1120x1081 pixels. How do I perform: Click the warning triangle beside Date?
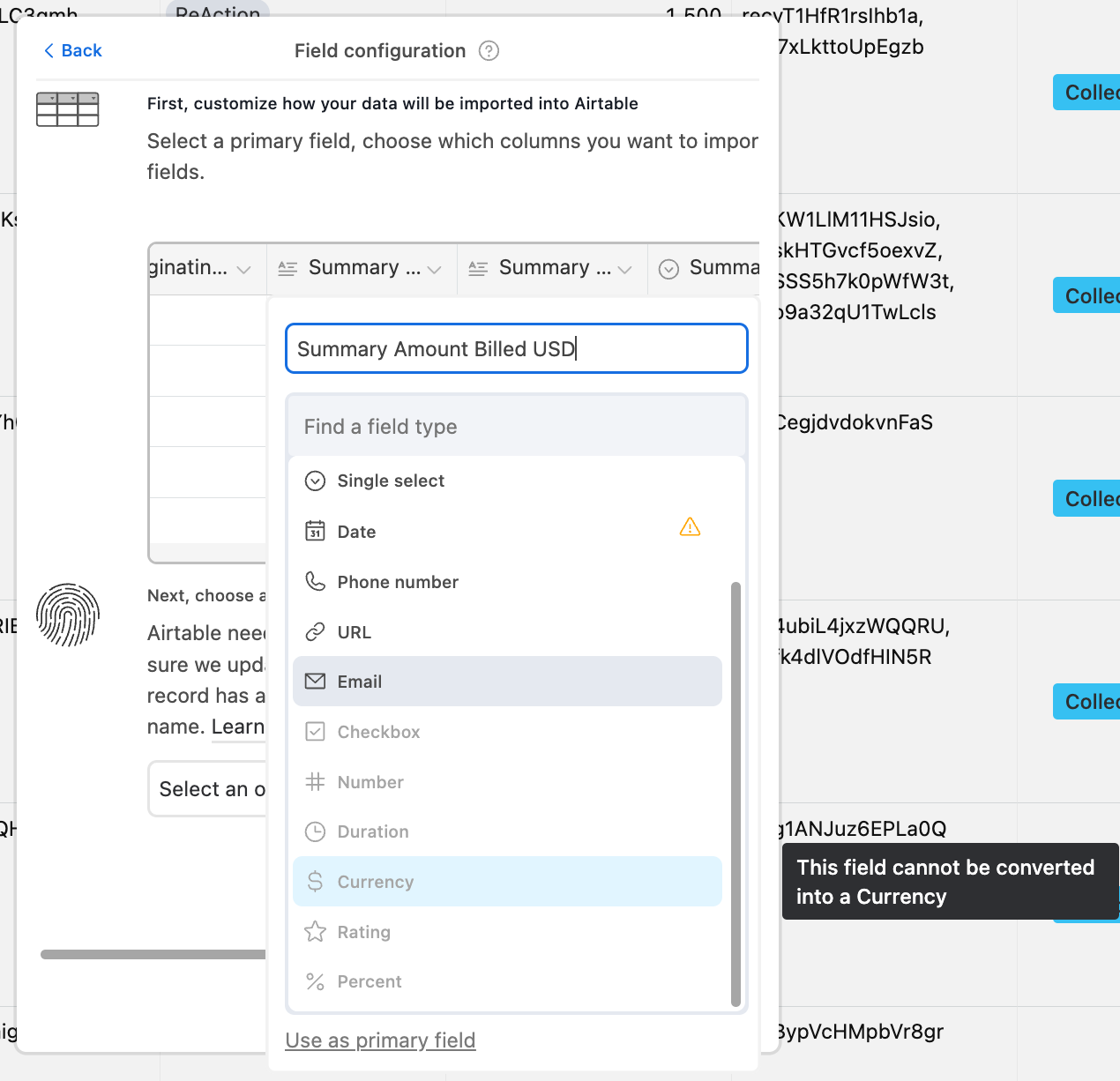click(x=690, y=527)
